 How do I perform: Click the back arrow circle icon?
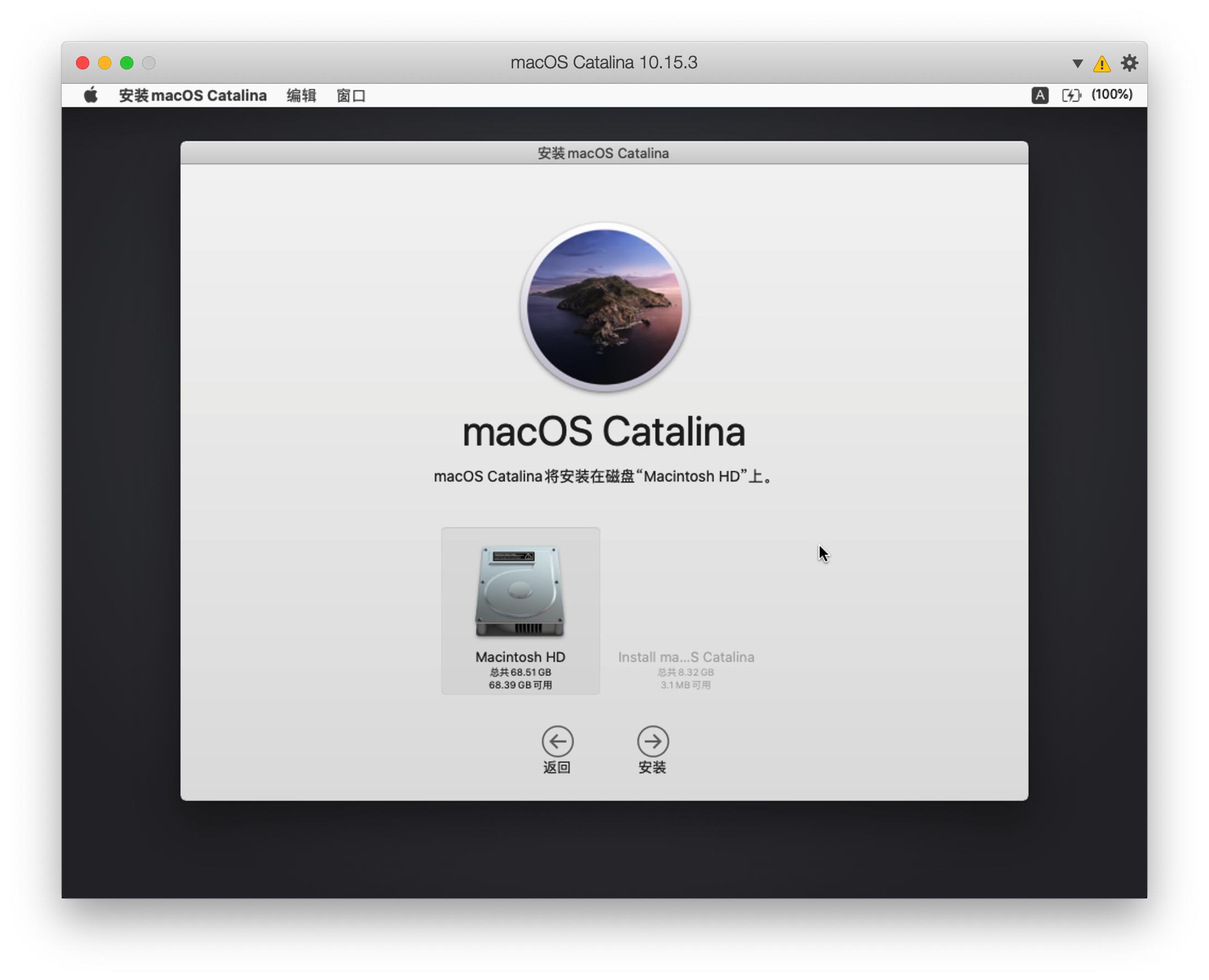(x=558, y=741)
